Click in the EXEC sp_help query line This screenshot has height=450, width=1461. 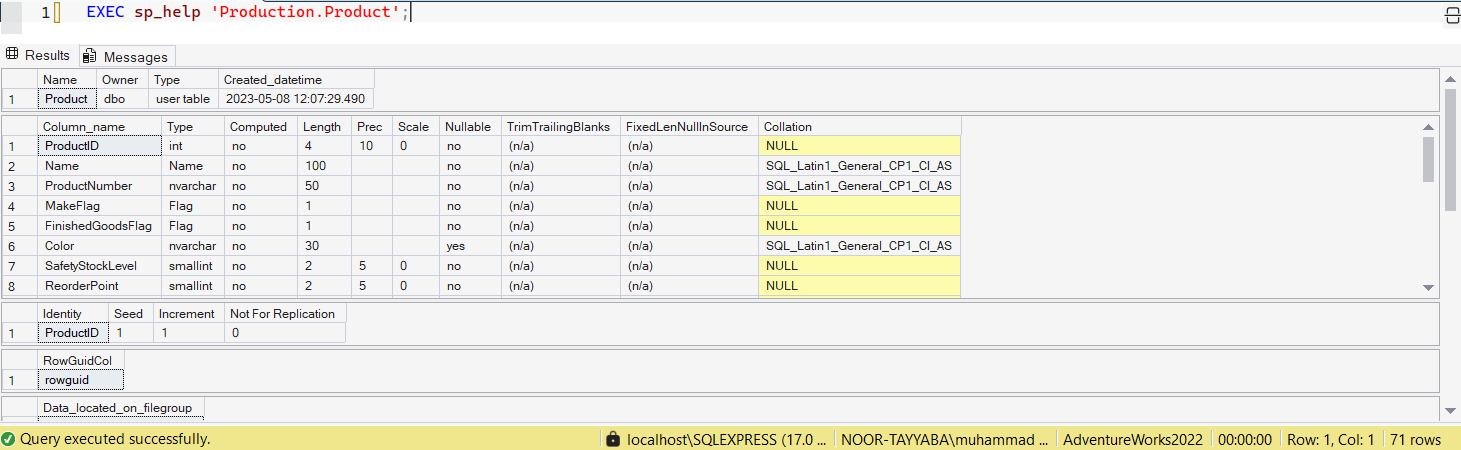pos(248,12)
